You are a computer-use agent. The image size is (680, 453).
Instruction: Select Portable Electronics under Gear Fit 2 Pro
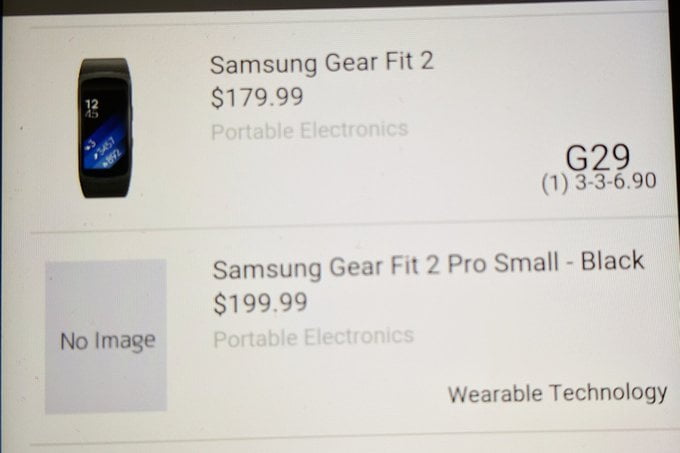click(314, 337)
